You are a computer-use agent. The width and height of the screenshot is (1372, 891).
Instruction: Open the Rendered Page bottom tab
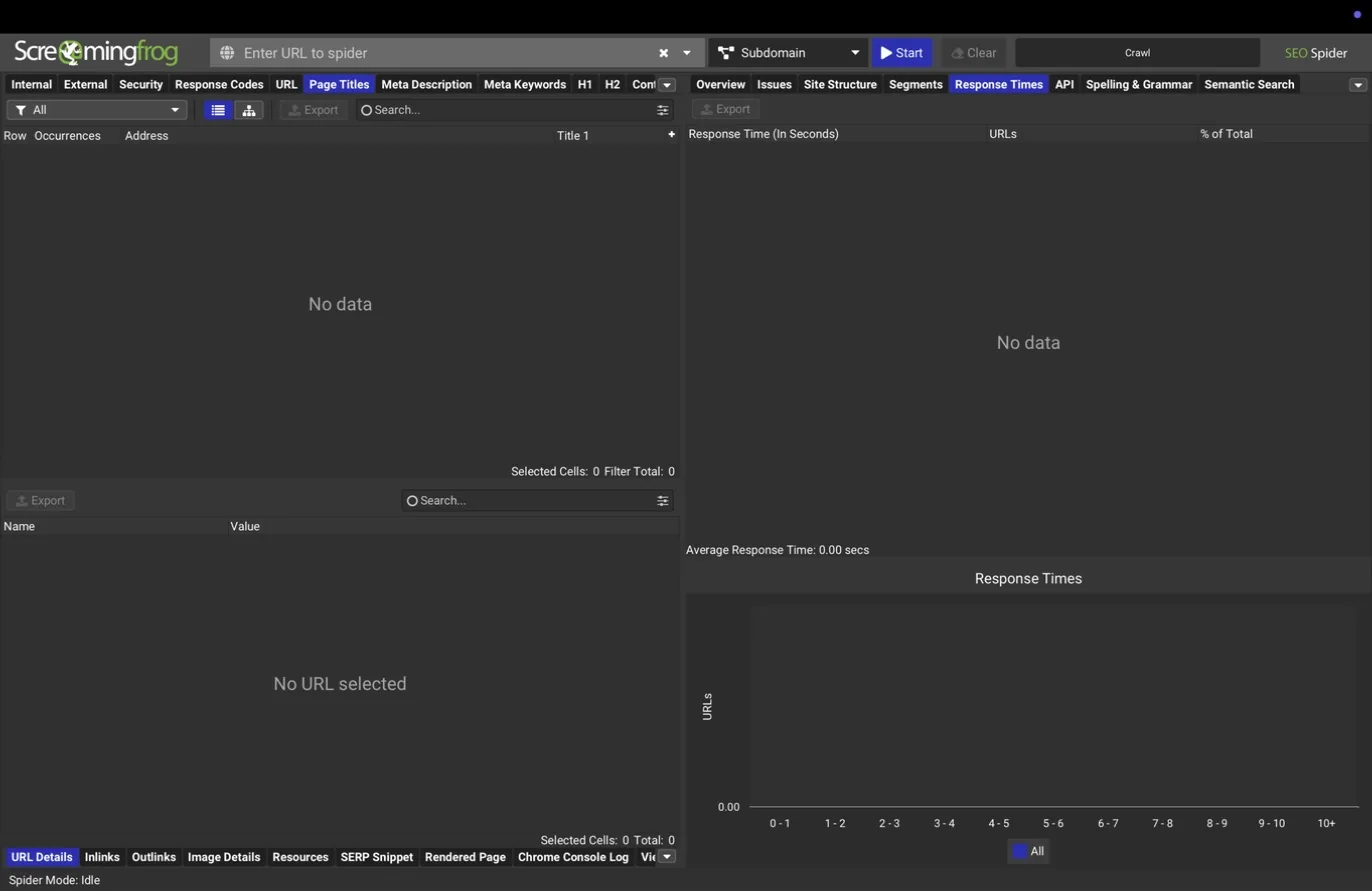[465, 858]
